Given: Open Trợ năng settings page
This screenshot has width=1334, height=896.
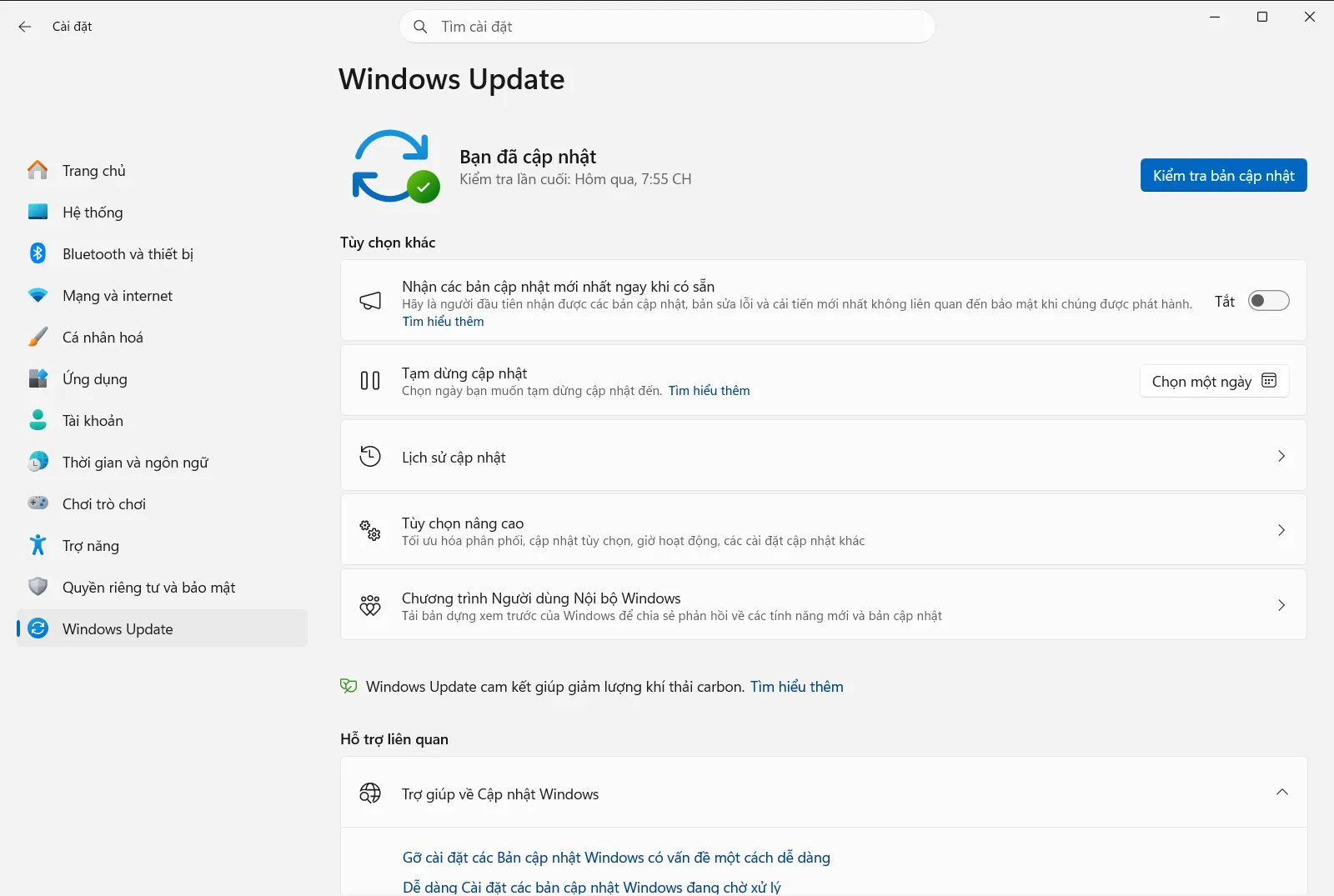Looking at the screenshot, I should (x=162, y=545).
